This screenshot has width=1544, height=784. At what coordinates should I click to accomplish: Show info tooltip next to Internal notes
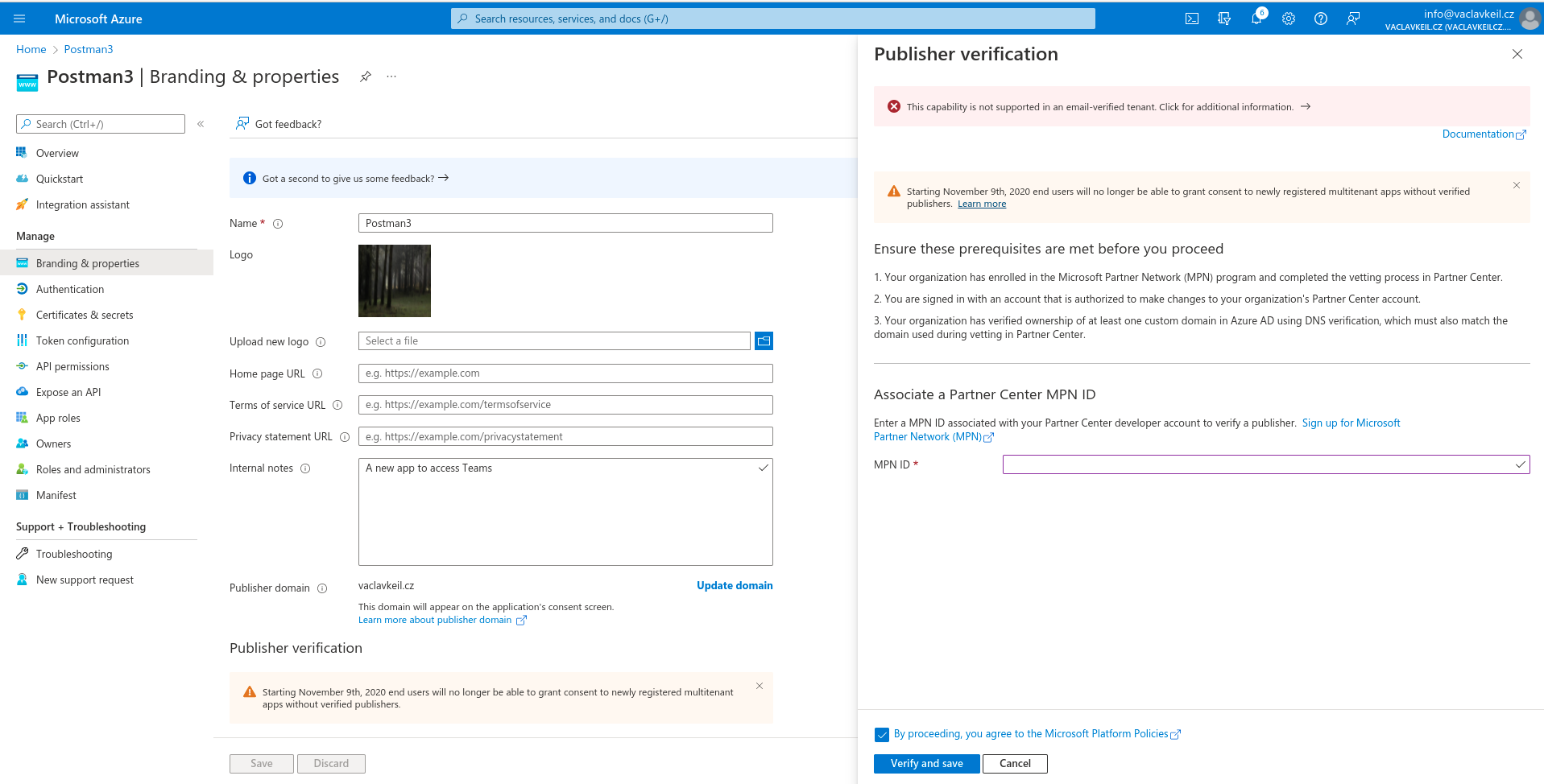click(305, 468)
